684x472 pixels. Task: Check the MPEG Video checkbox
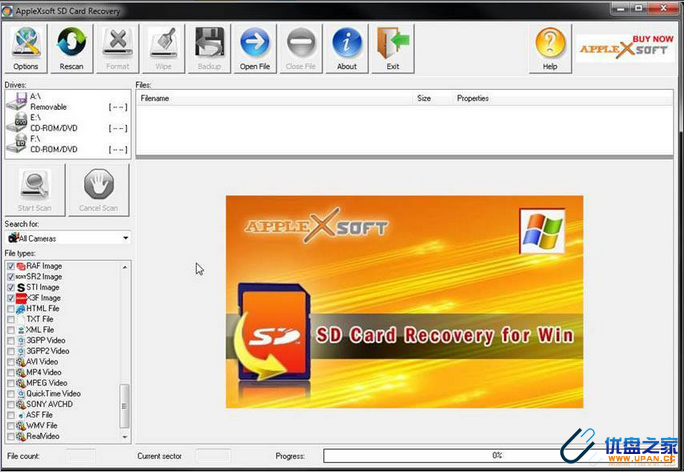pos(10,383)
